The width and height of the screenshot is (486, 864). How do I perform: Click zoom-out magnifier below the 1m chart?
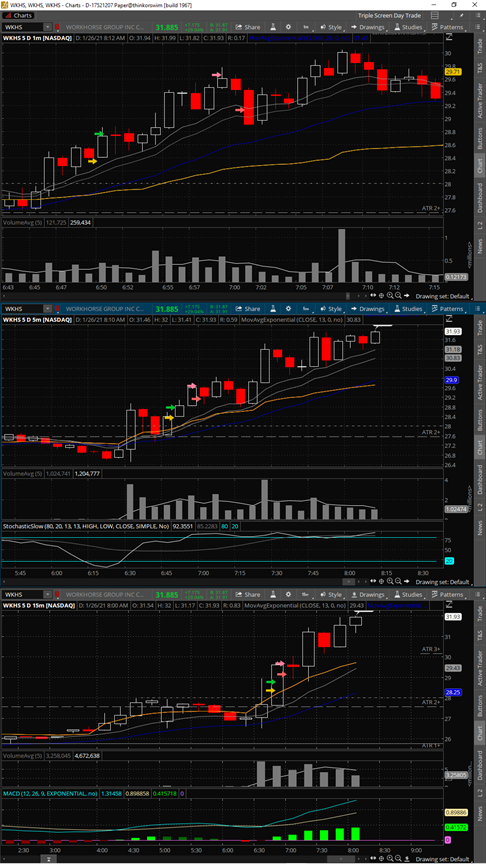[398, 296]
